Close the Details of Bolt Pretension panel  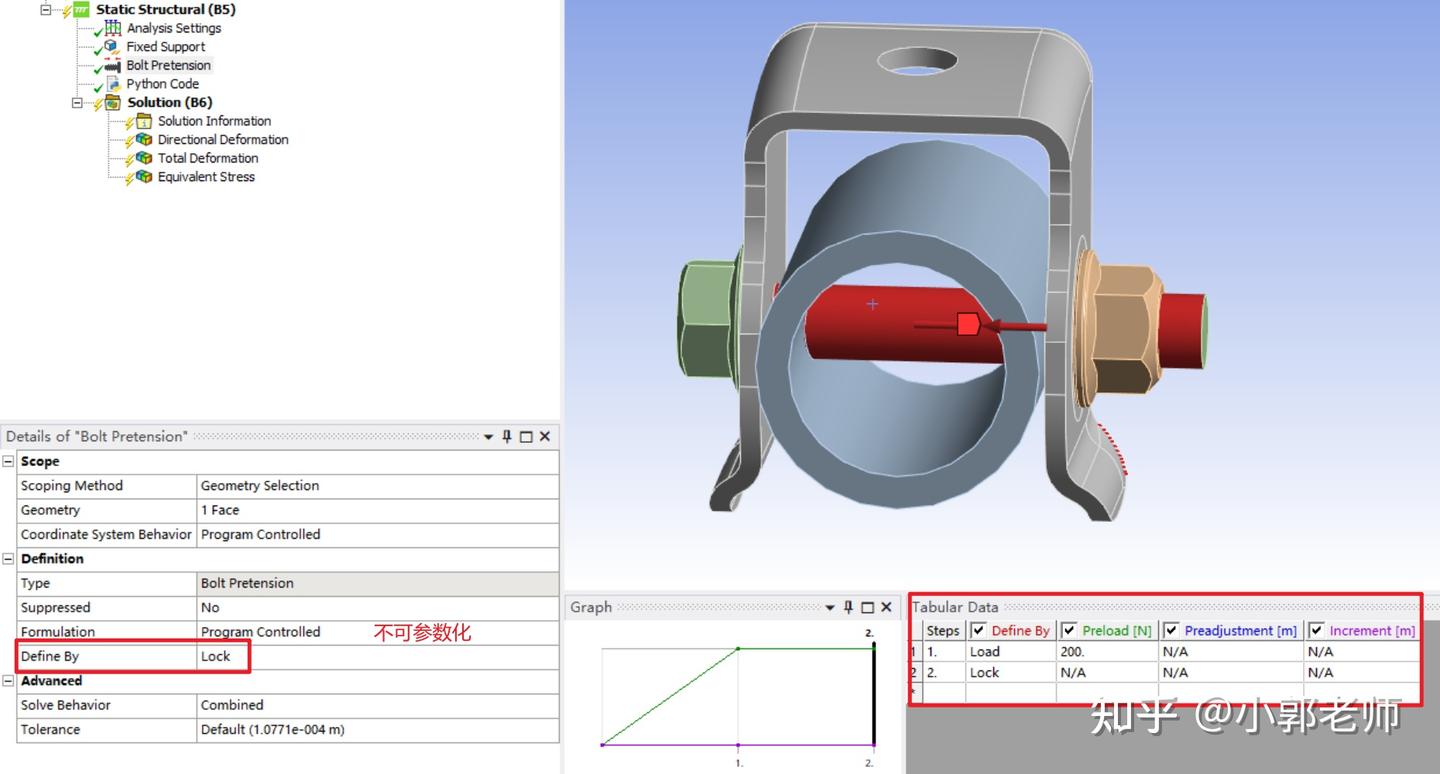[544, 436]
